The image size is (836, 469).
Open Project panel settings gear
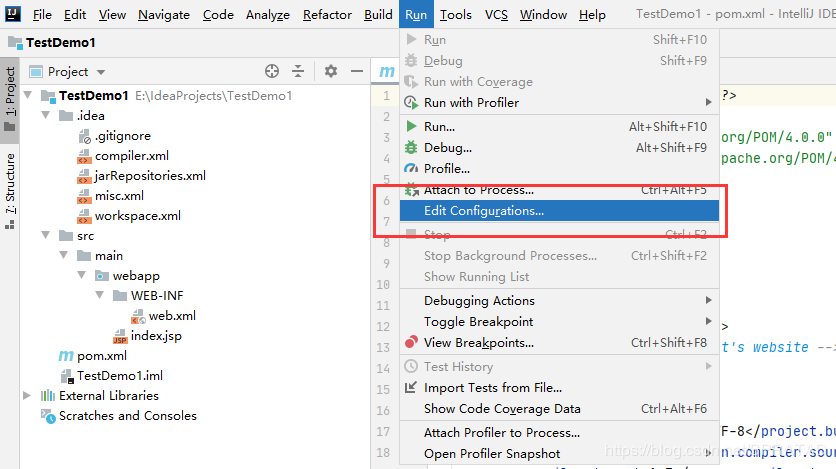tap(331, 71)
